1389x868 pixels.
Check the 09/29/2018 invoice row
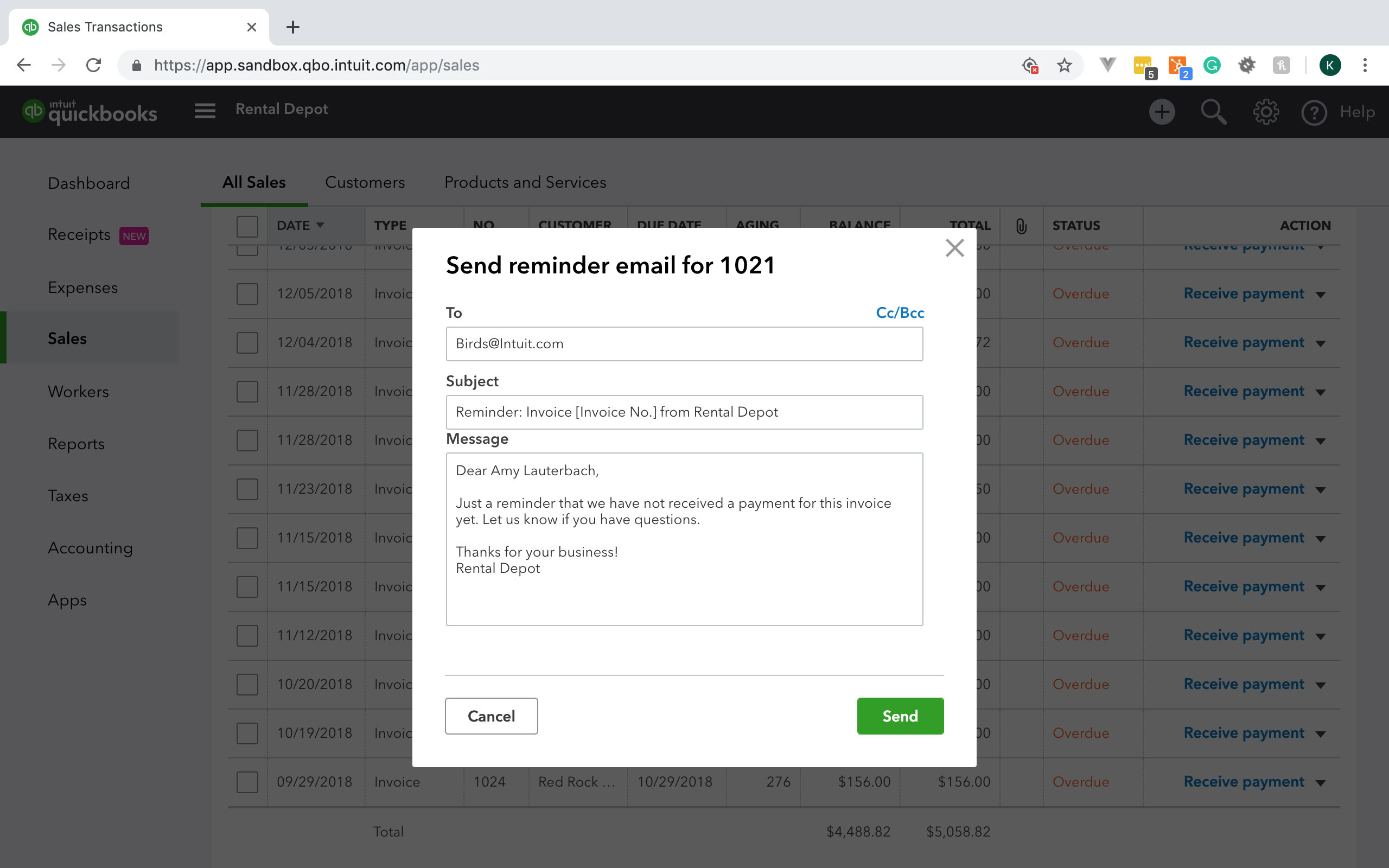click(247, 782)
